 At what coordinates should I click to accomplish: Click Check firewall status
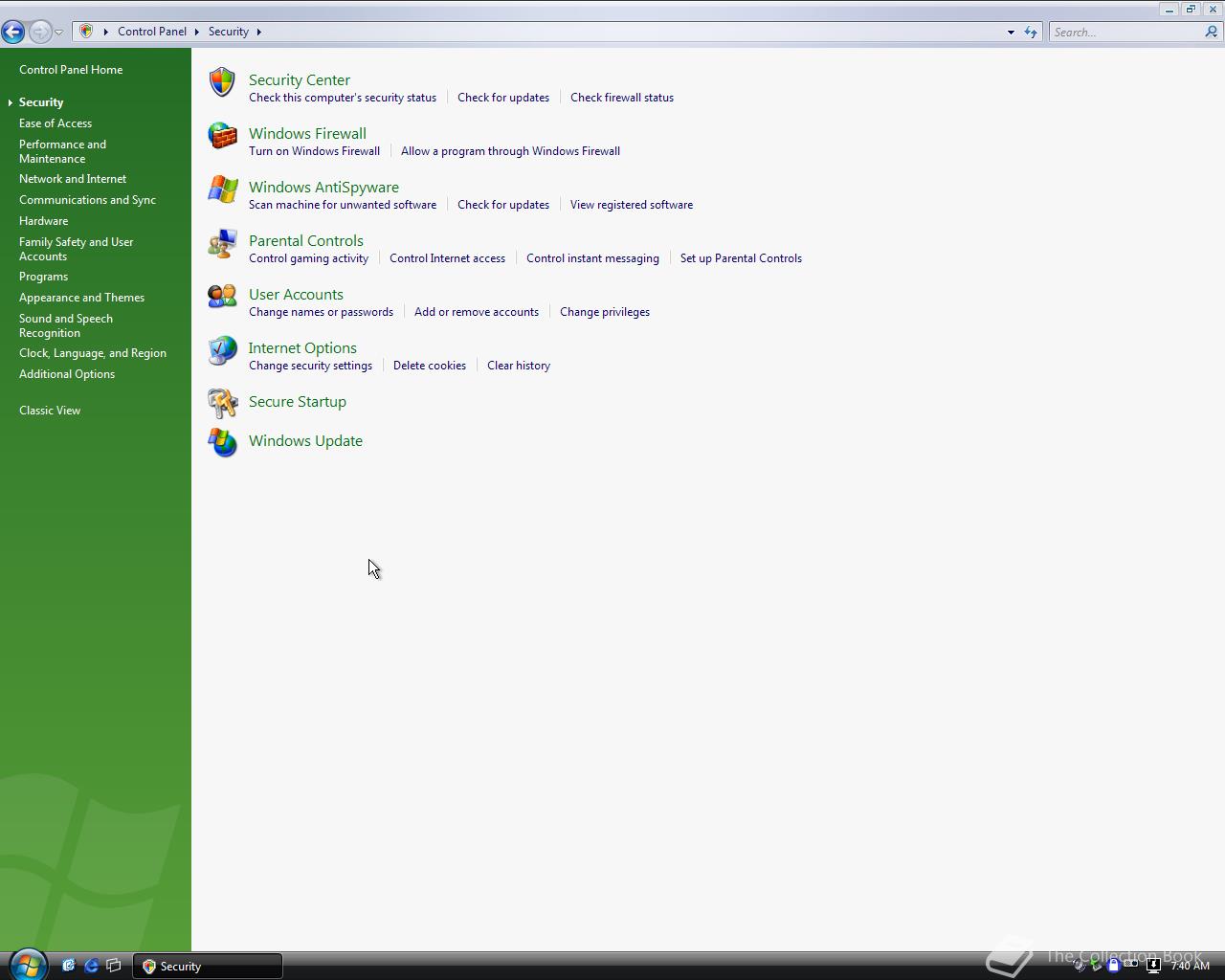pos(622,98)
